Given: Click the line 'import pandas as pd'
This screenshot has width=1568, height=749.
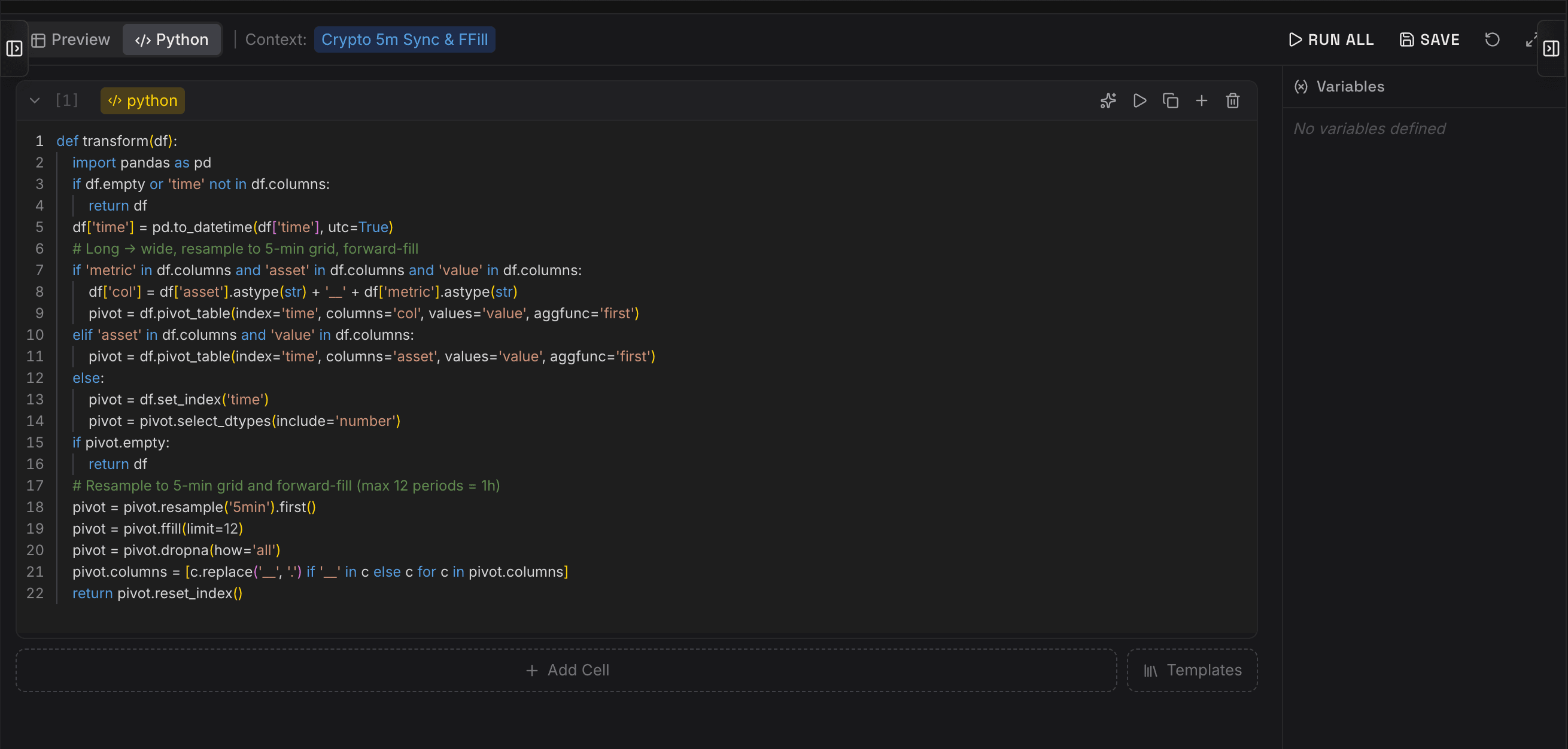Looking at the screenshot, I should (x=142, y=163).
